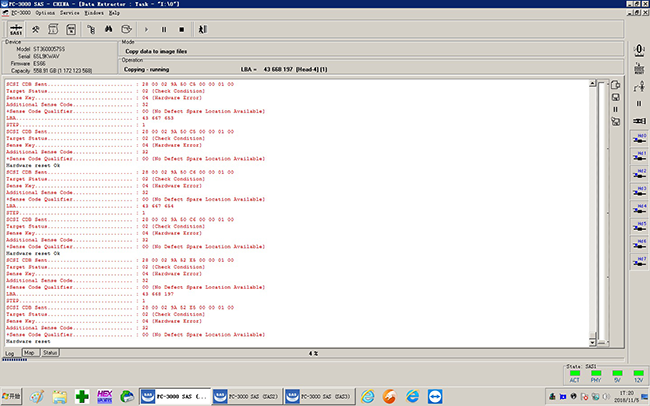Click 'Copy data to image files' mode text
Screen dimensions: 650x406
tap(156, 51)
